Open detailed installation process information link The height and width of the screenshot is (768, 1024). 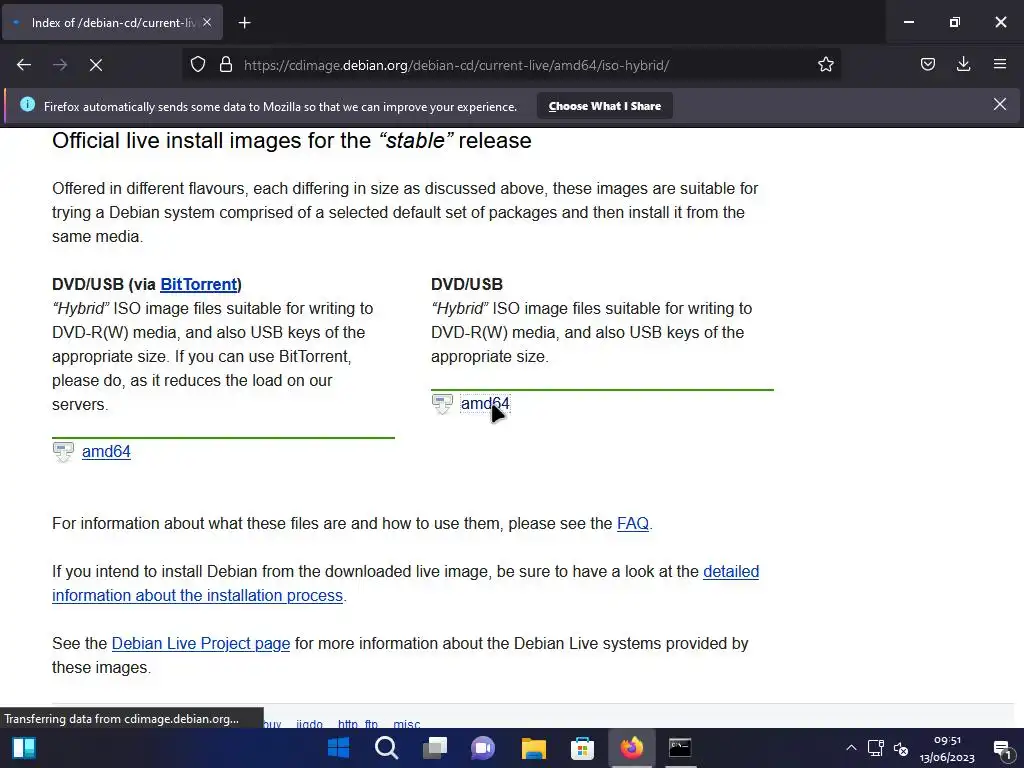[406, 583]
